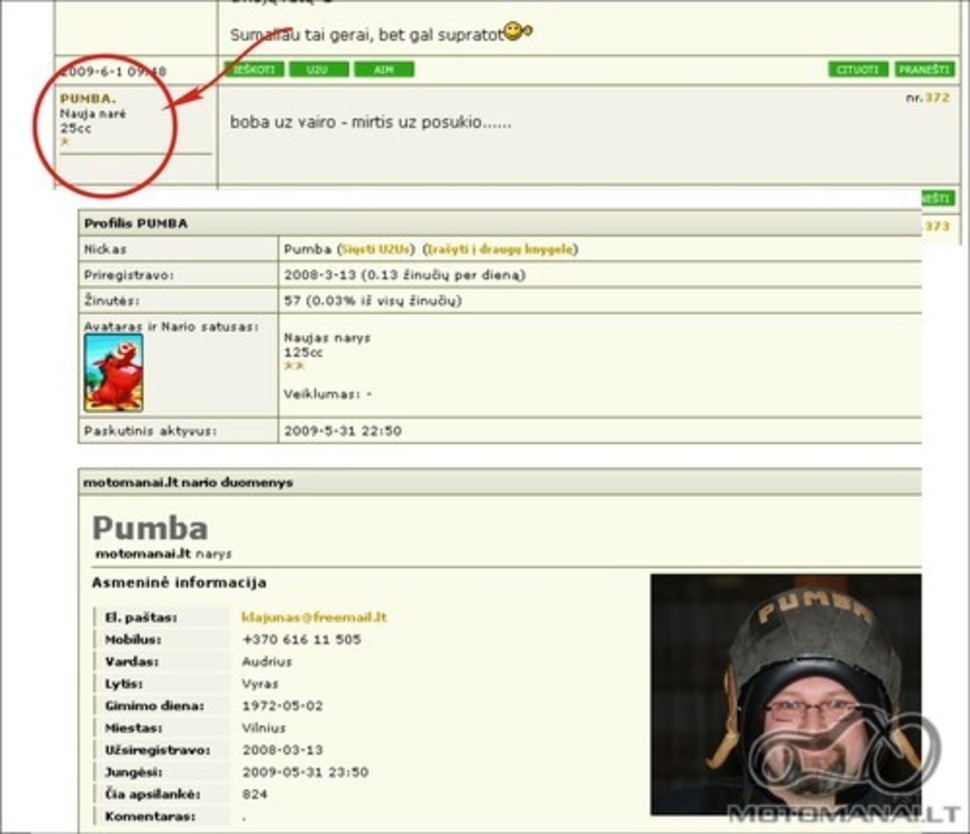This screenshot has width=970, height=834.
Task: Click the phone number +370 616 11 505
Action: (301, 639)
